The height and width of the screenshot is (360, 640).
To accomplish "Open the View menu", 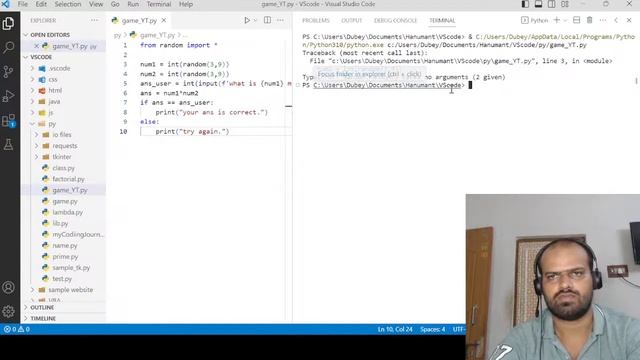I will point(96,4).
